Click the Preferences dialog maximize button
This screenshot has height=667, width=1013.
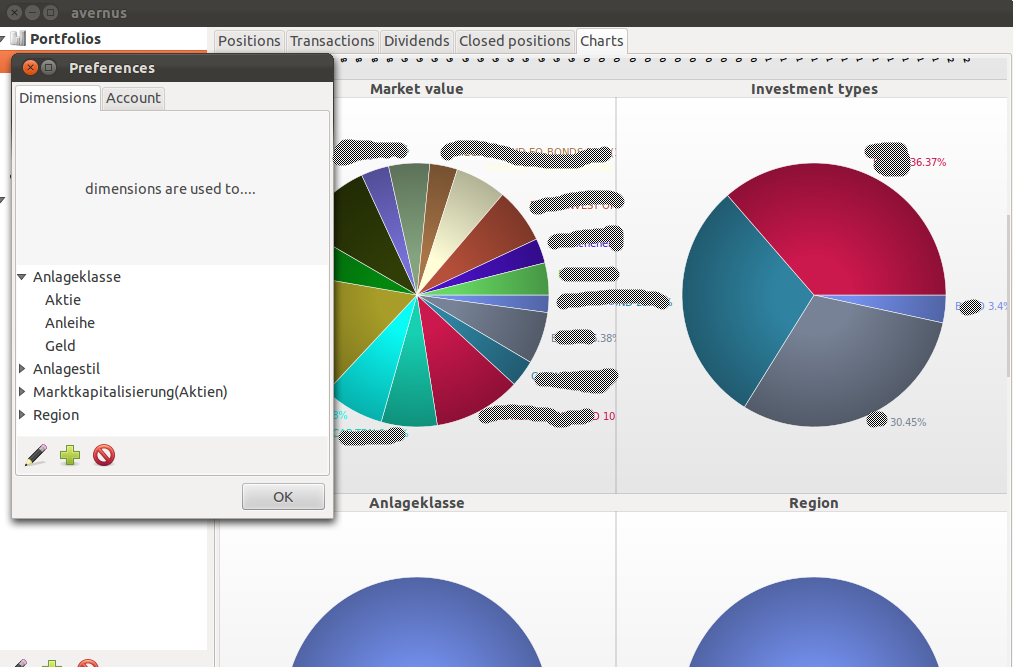pos(48,67)
